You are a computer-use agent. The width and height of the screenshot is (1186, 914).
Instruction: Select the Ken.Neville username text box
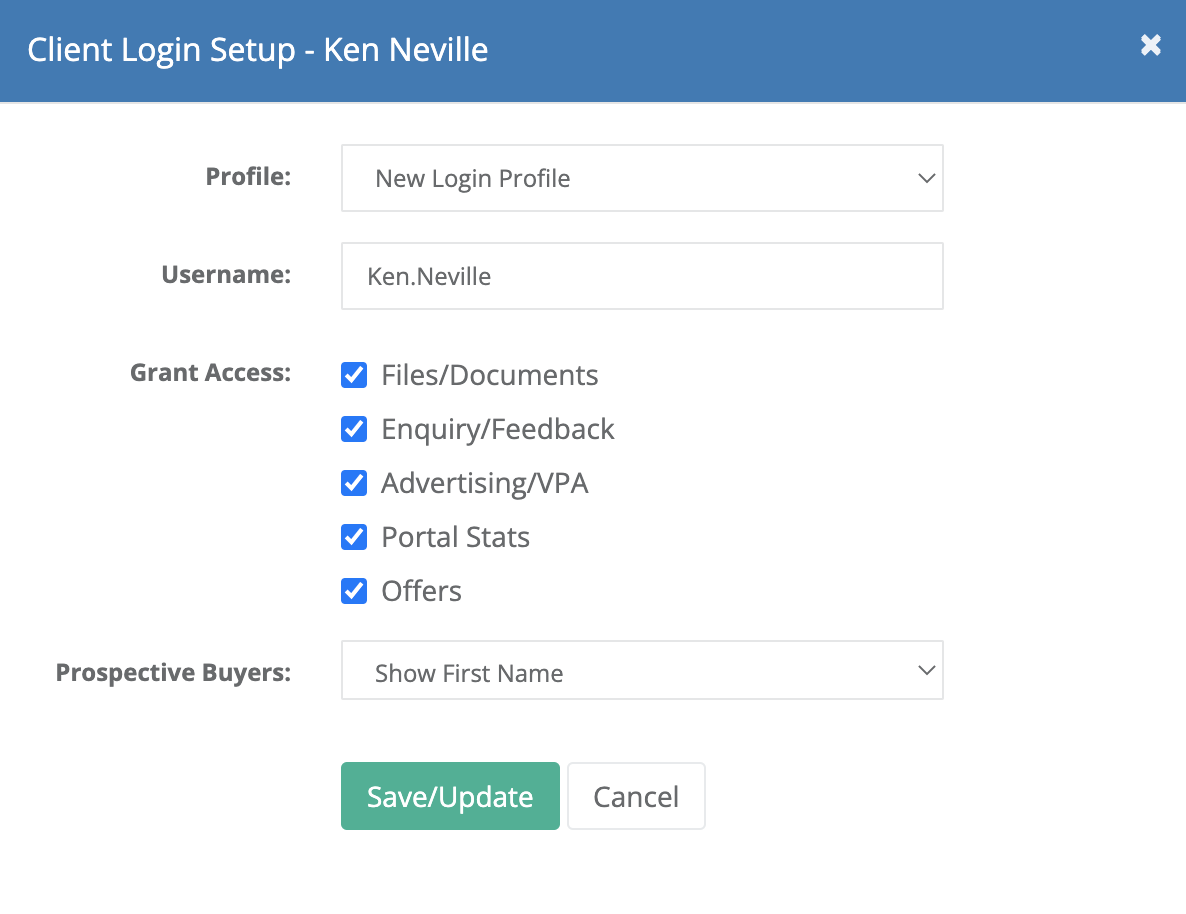(x=642, y=276)
